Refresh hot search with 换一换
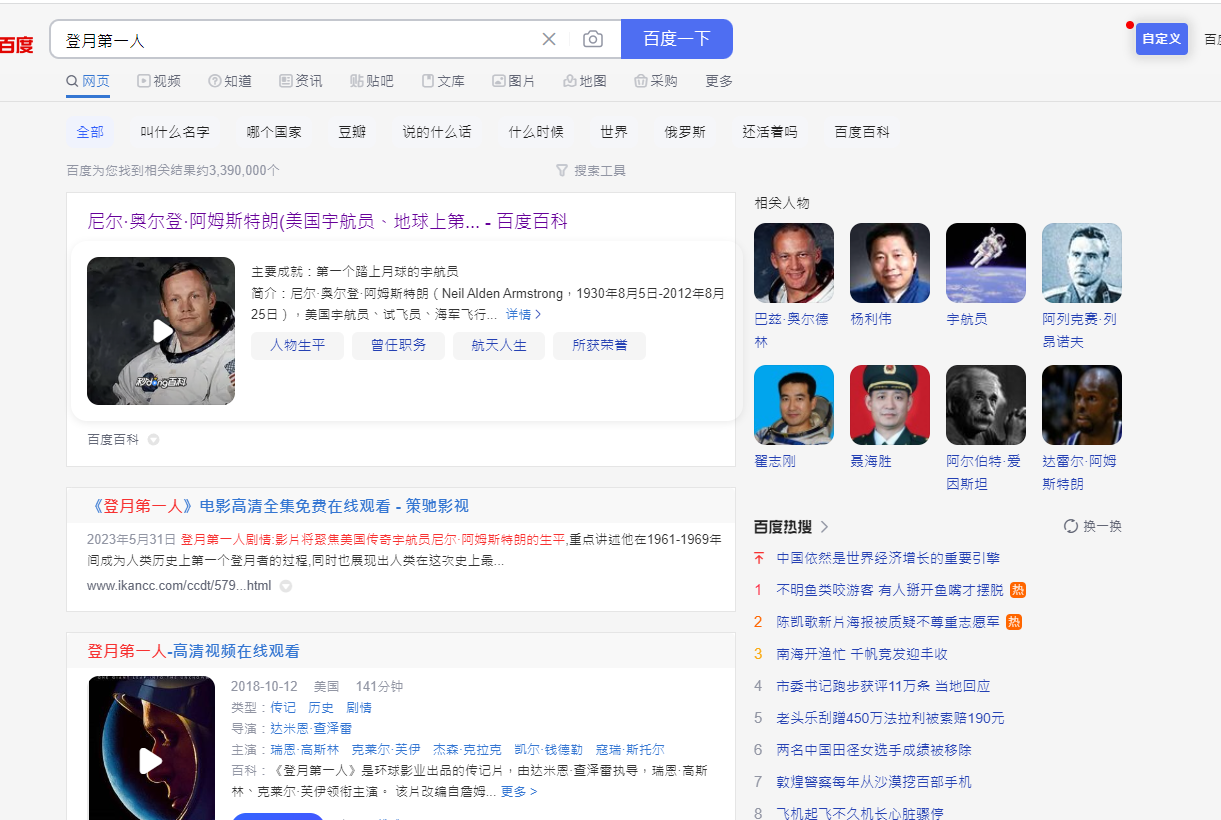 [1093, 526]
